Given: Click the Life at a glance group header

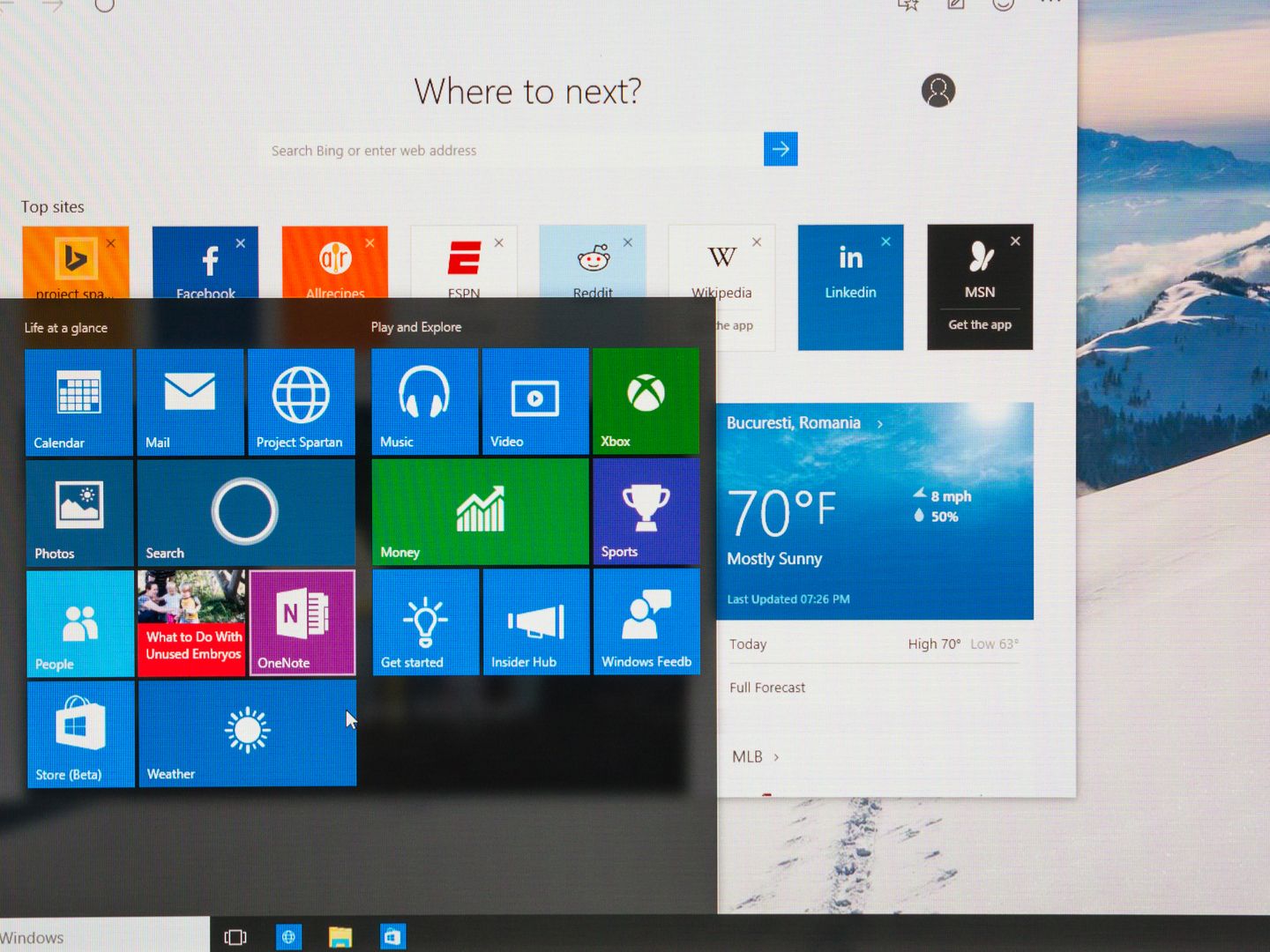Looking at the screenshot, I should pos(66,328).
